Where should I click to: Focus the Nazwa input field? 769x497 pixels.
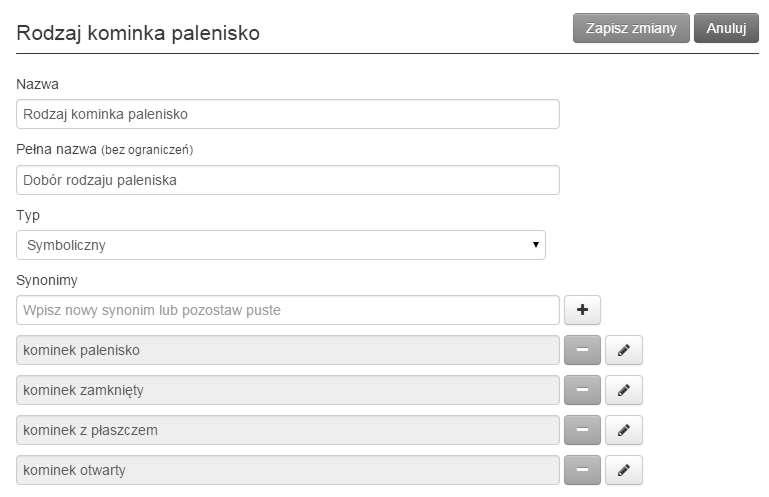coord(288,114)
